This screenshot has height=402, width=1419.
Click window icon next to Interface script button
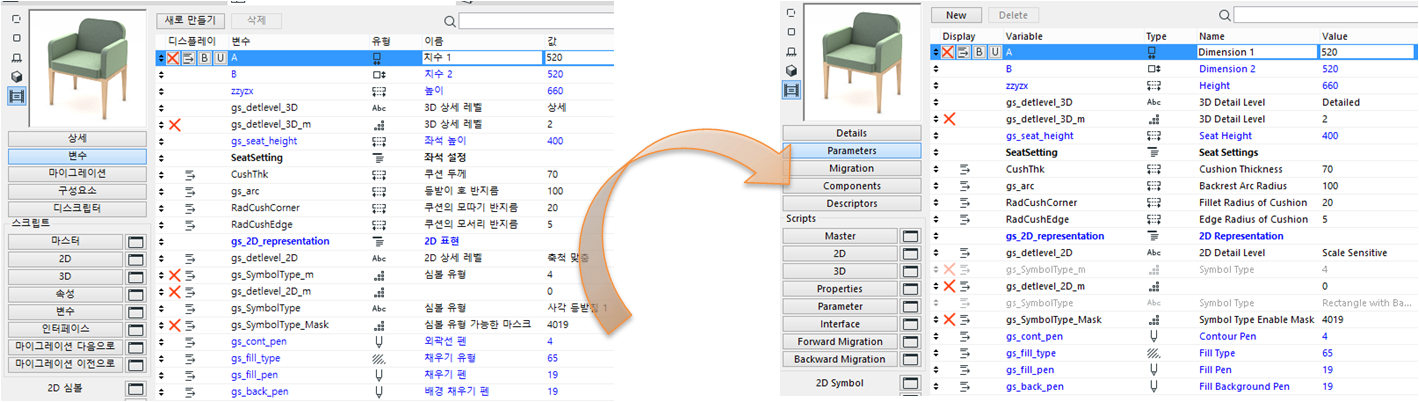click(x=911, y=324)
